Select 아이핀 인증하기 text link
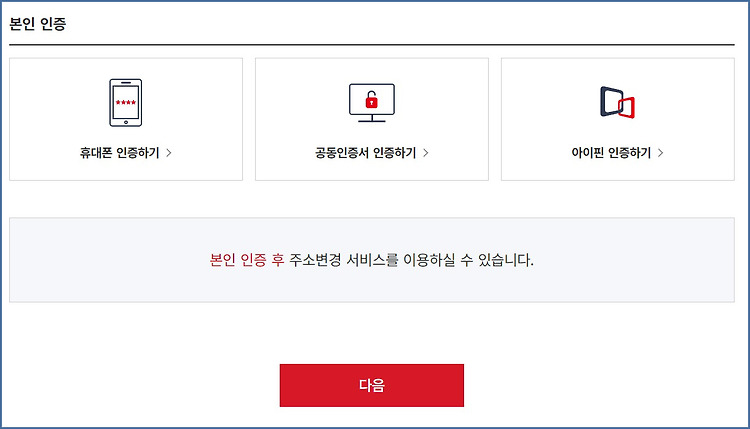This screenshot has height=429, width=750. coord(611,153)
